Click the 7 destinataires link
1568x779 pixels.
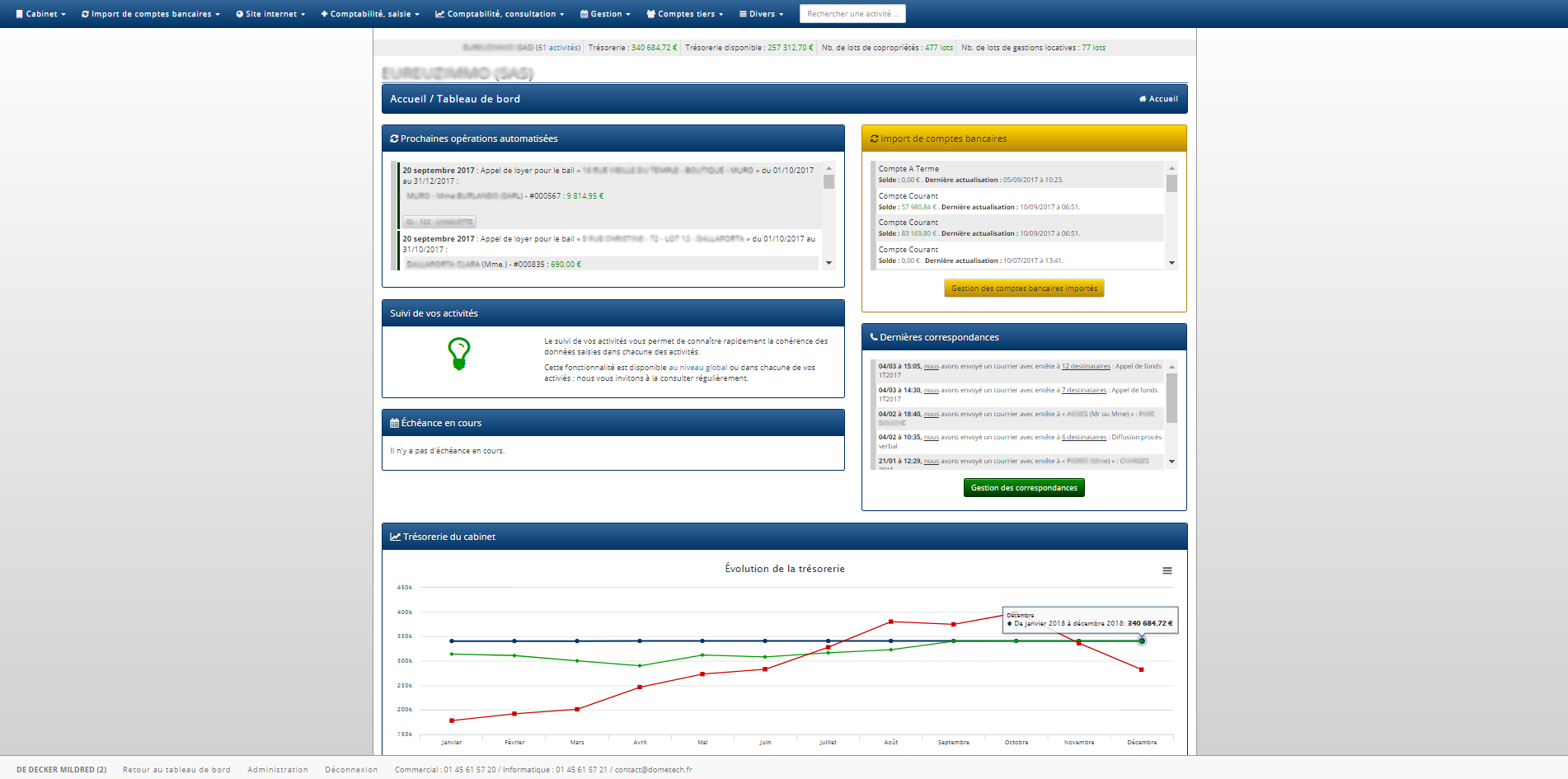1084,390
